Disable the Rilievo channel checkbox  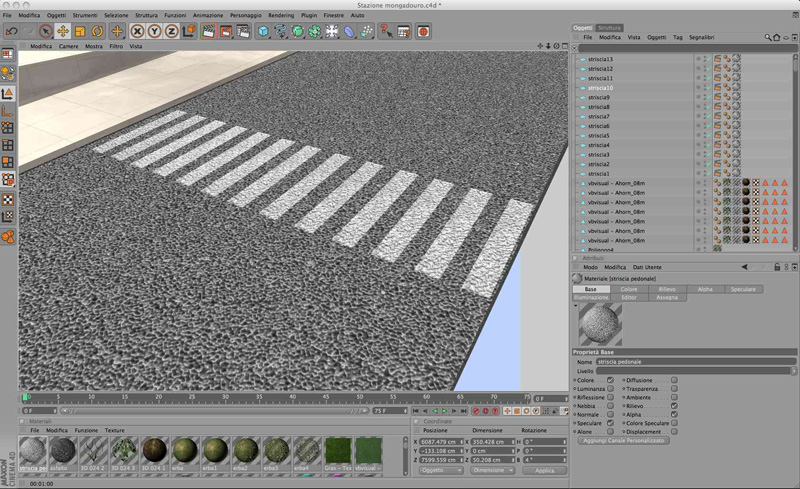tap(674, 406)
